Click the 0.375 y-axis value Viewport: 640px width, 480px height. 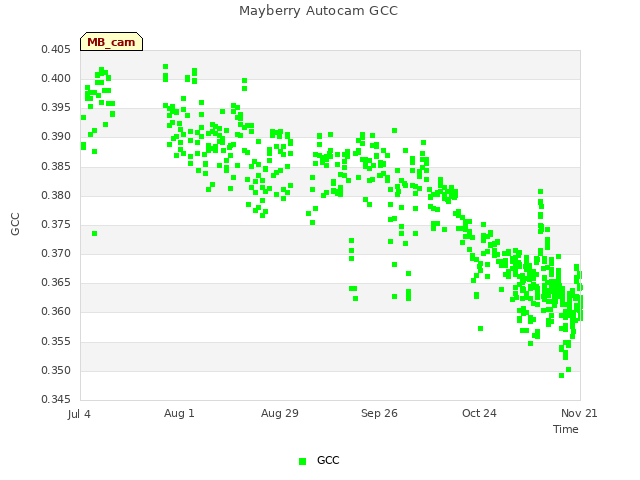56,224
